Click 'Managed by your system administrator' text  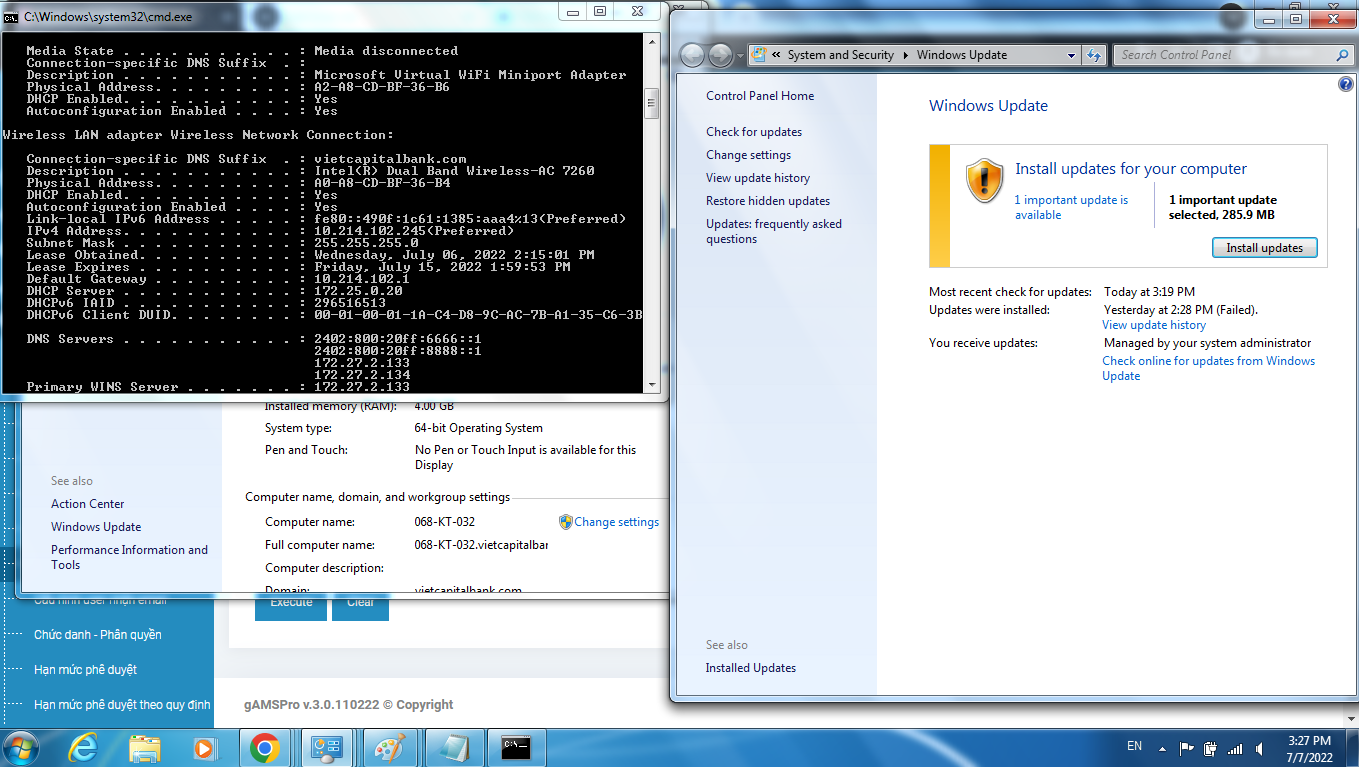coord(1207,343)
